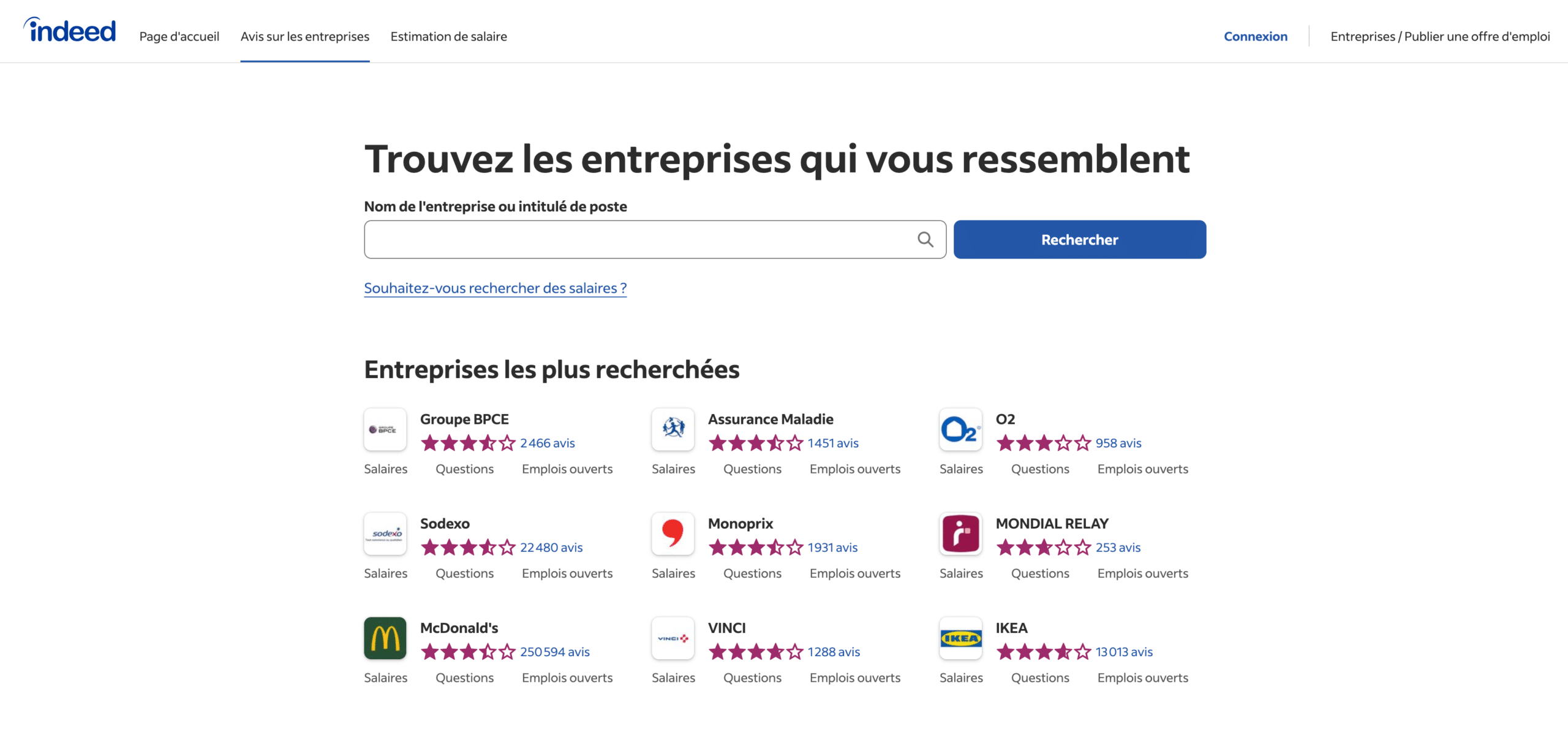Open IKEA company name

[1012, 628]
